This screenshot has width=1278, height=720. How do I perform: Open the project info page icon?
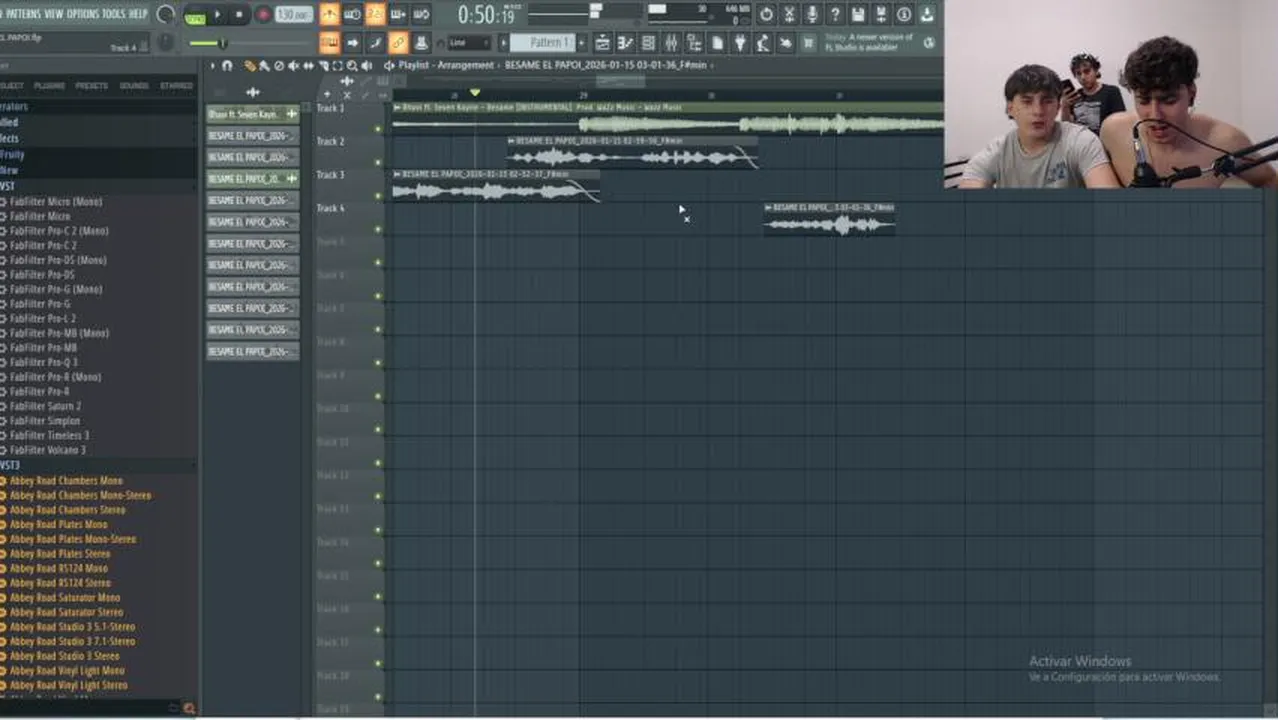coord(717,42)
